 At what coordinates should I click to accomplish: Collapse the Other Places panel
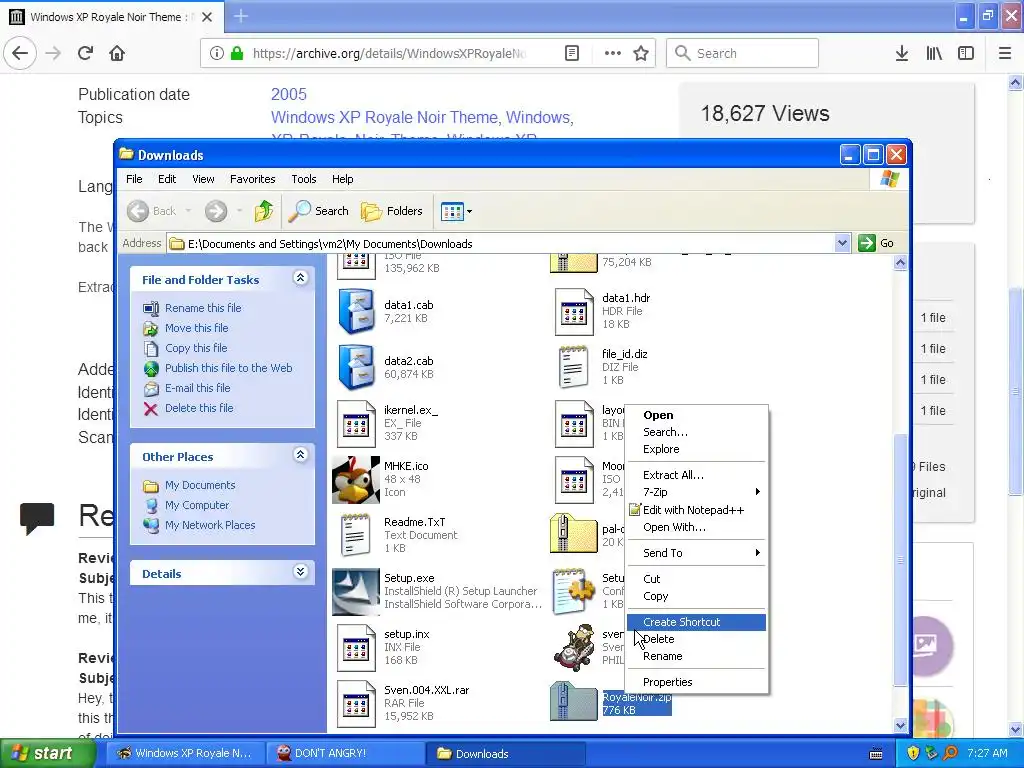point(300,455)
